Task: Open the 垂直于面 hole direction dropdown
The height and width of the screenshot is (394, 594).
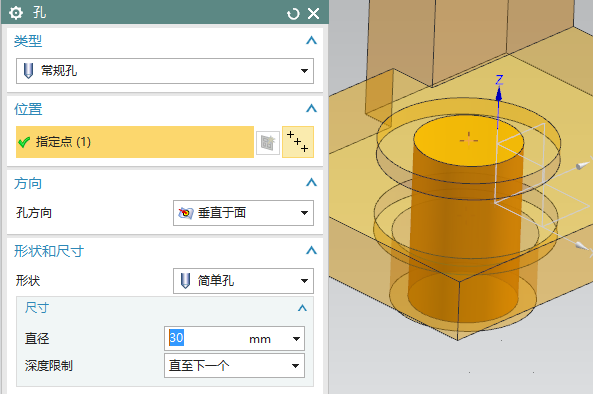Action: click(x=243, y=213)
